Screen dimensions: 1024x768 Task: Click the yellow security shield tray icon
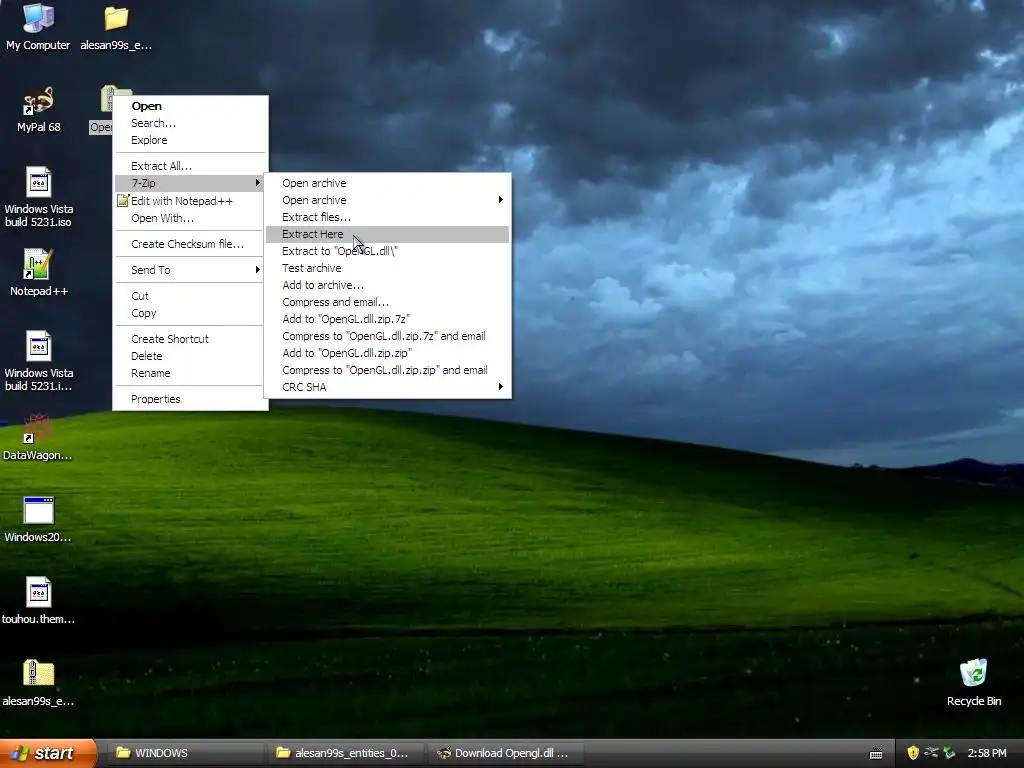[913, 753]
